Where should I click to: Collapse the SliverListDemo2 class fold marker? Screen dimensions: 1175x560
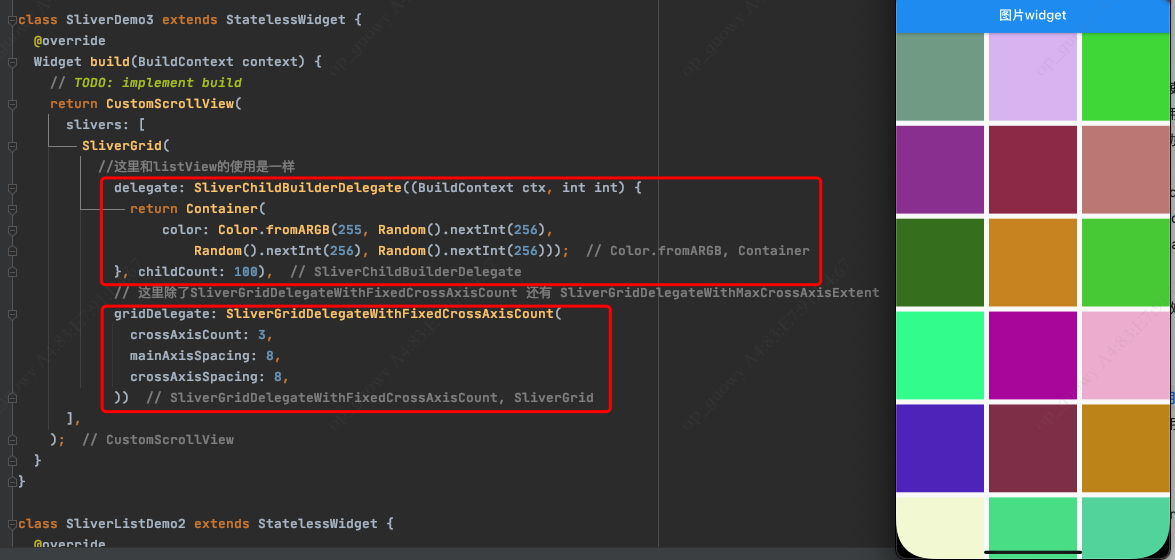(11, 523)
